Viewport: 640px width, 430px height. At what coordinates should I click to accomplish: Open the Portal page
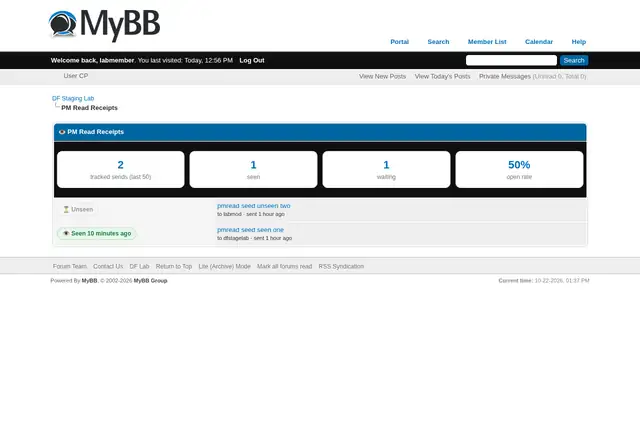coord(399,42)
